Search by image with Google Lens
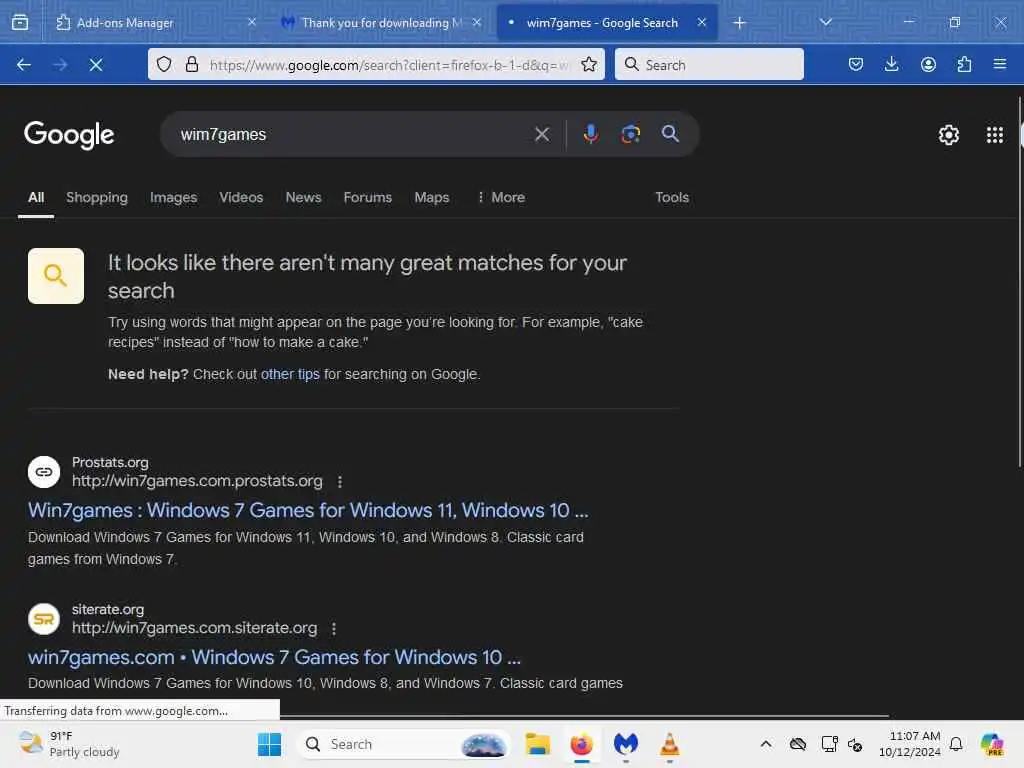The image size is (1024, 768). point(630,134)
